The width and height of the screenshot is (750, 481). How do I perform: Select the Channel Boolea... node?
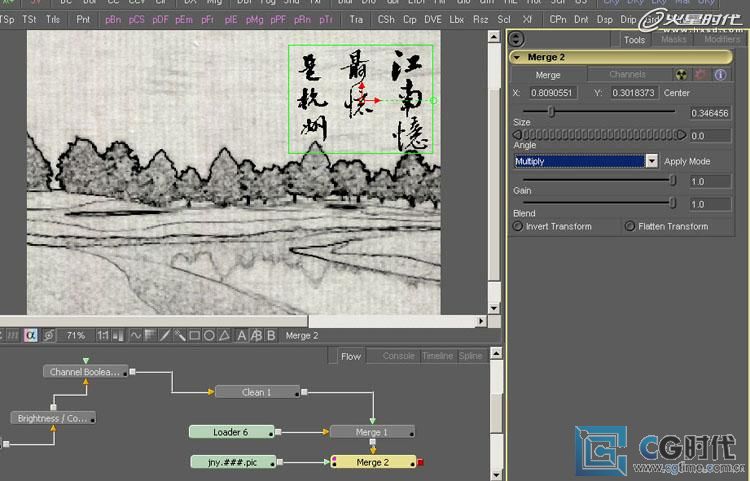pos(85,372)
